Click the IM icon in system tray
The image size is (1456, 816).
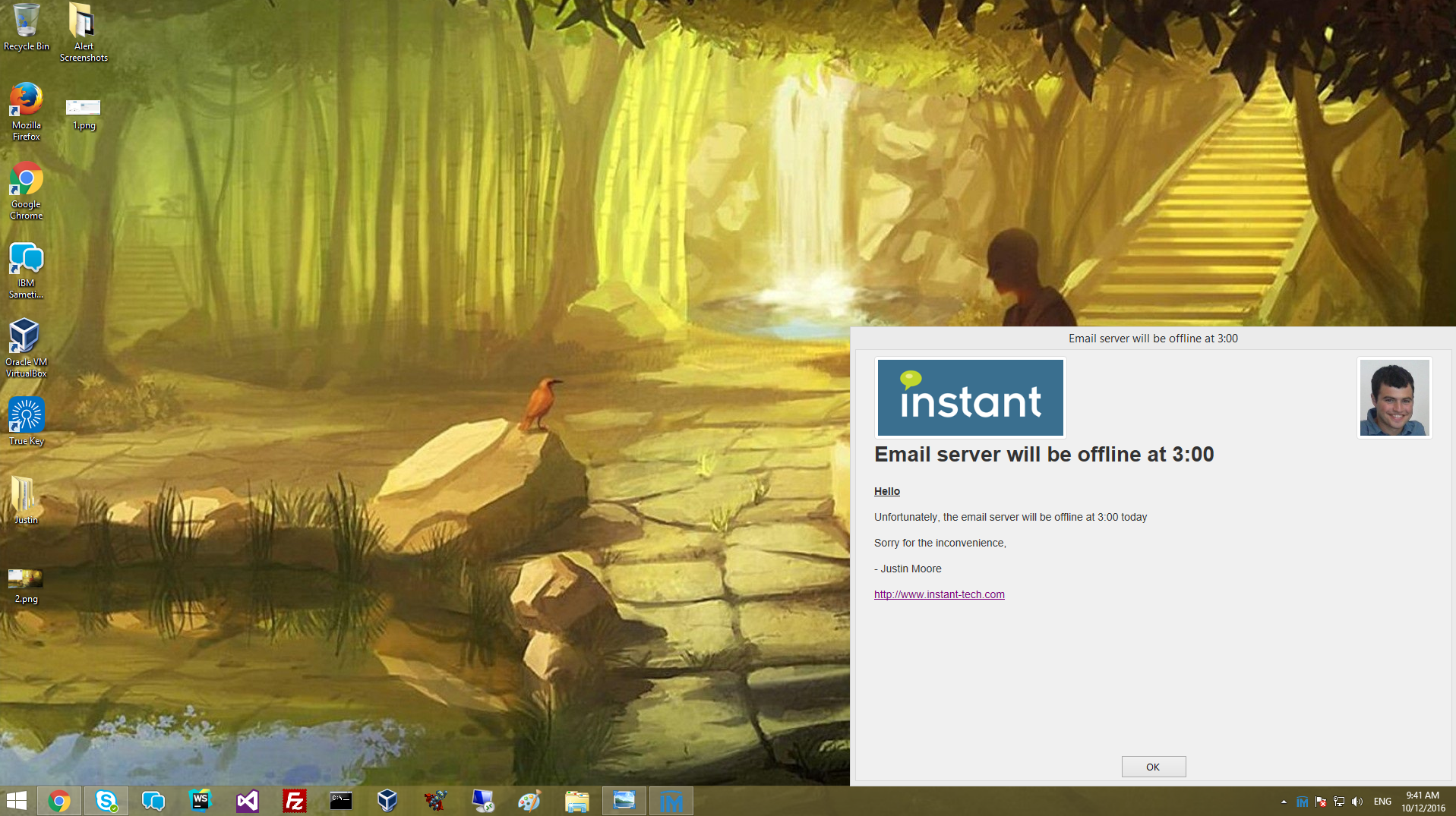click(1302, 802)
